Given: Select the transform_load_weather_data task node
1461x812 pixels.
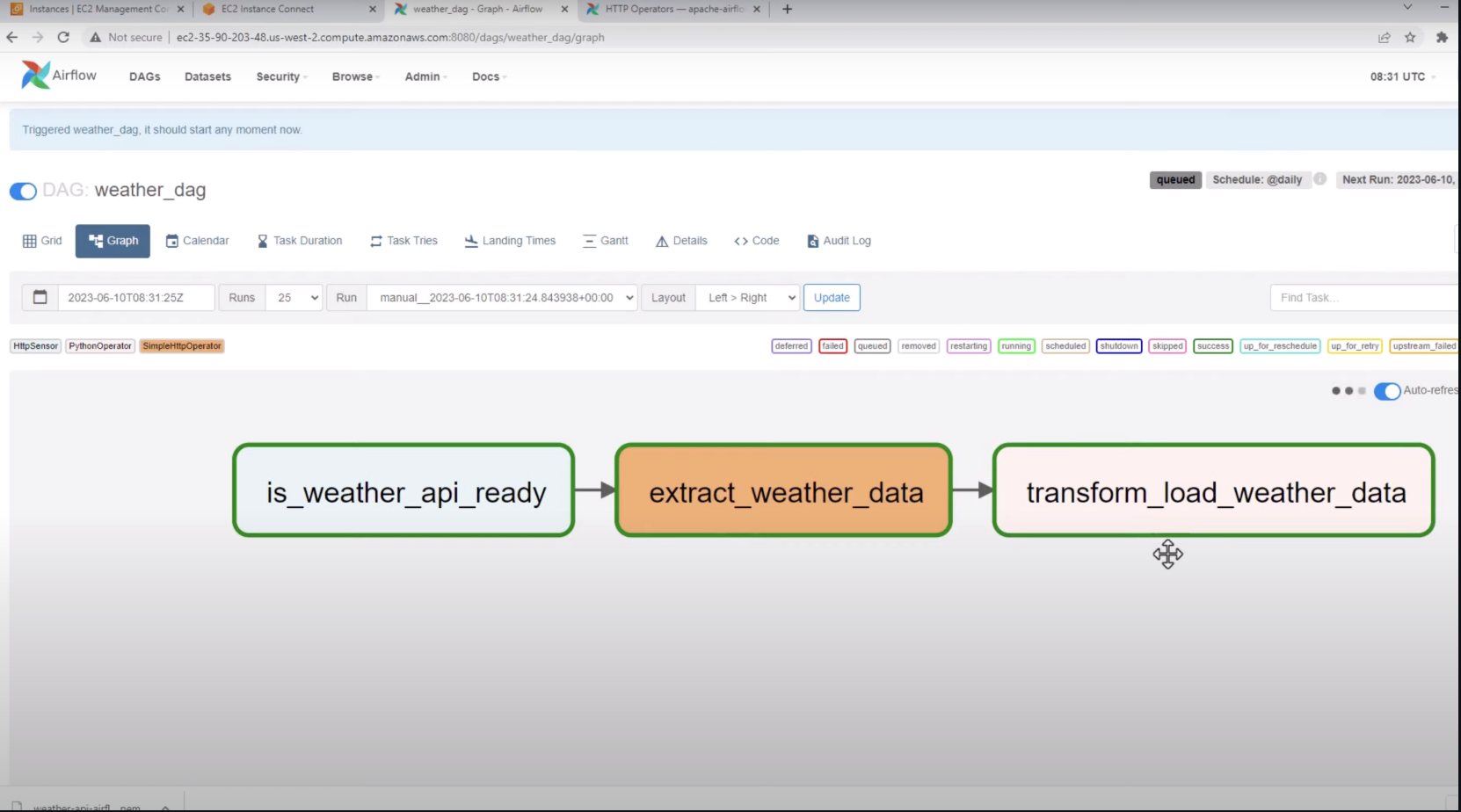Looking at the screenshot, I should (x=1213, y=490).
